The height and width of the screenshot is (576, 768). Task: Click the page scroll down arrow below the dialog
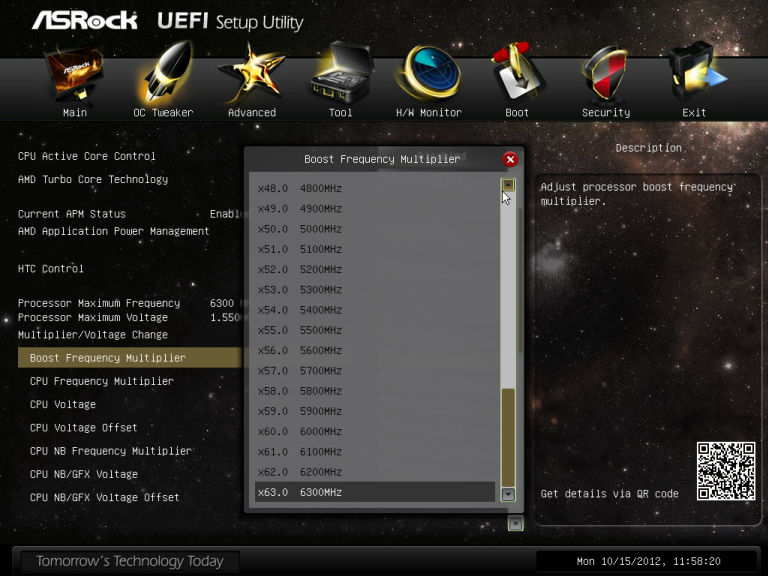(515, 524)
